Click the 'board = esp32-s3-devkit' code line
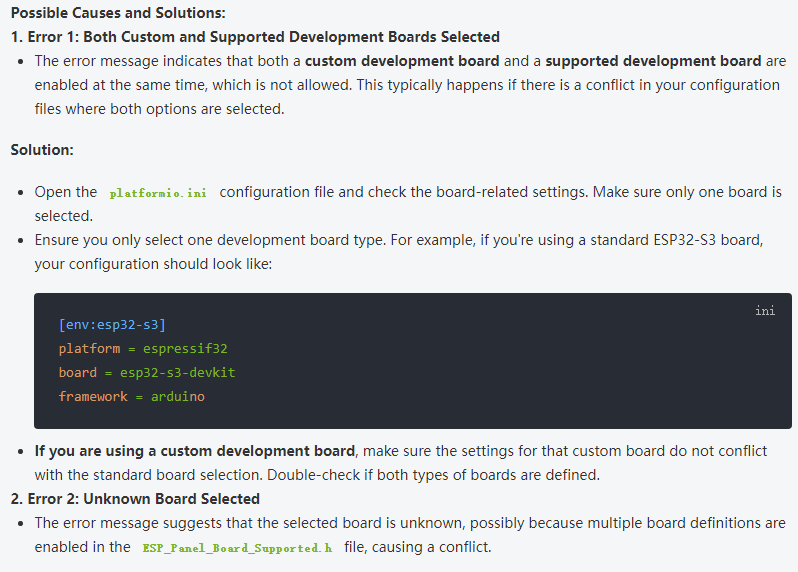This screenshot has height=572, width=798. point(147,373)
